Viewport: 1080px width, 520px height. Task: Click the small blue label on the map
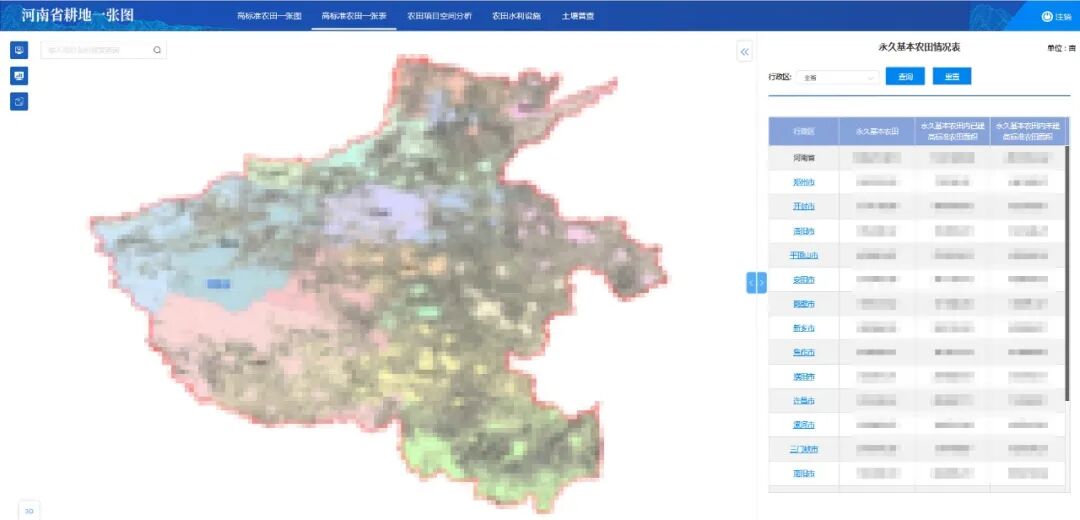[219, 283]
